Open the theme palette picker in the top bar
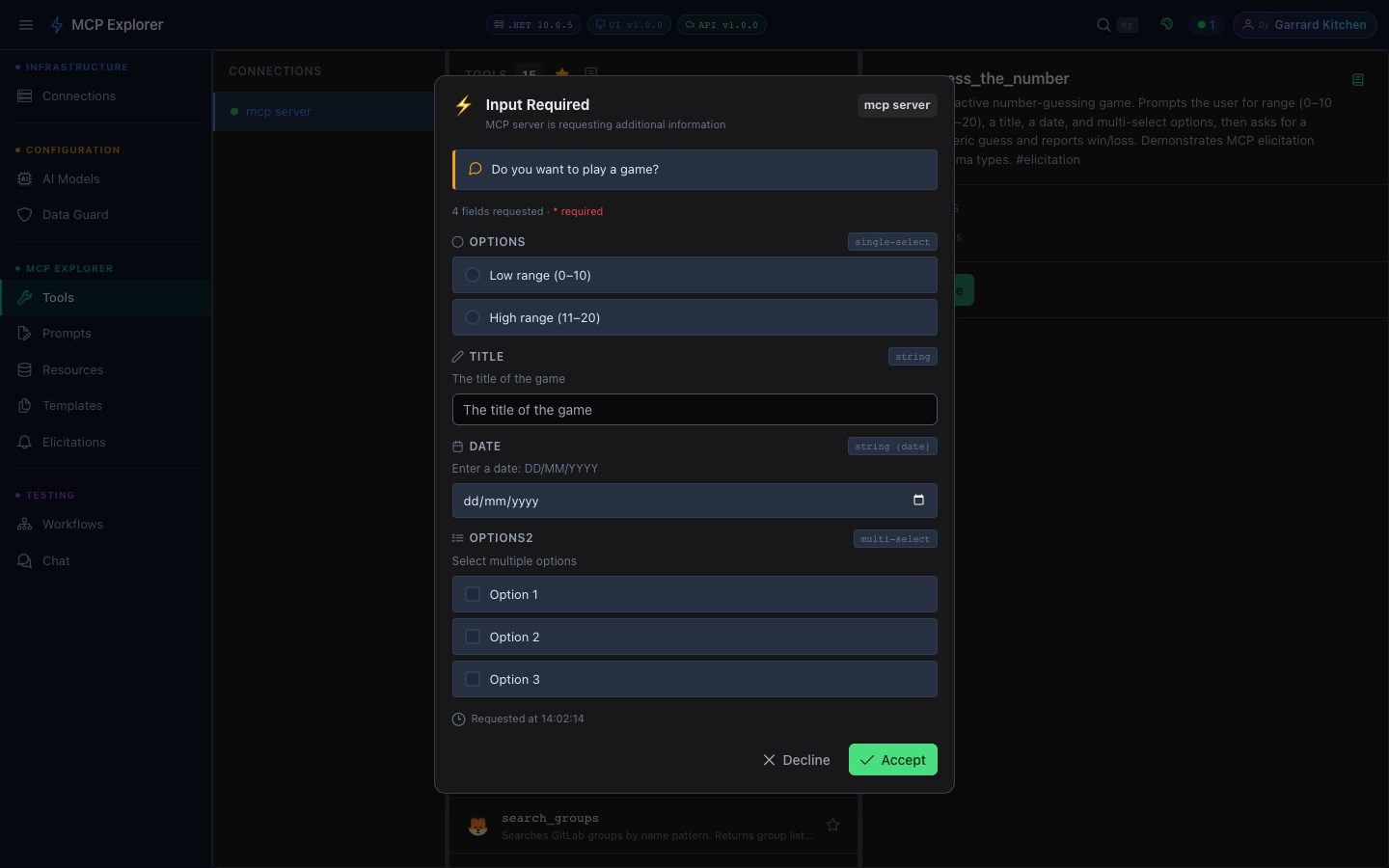Screen dimensions: 1389x868 click(x=1166, y=24)
